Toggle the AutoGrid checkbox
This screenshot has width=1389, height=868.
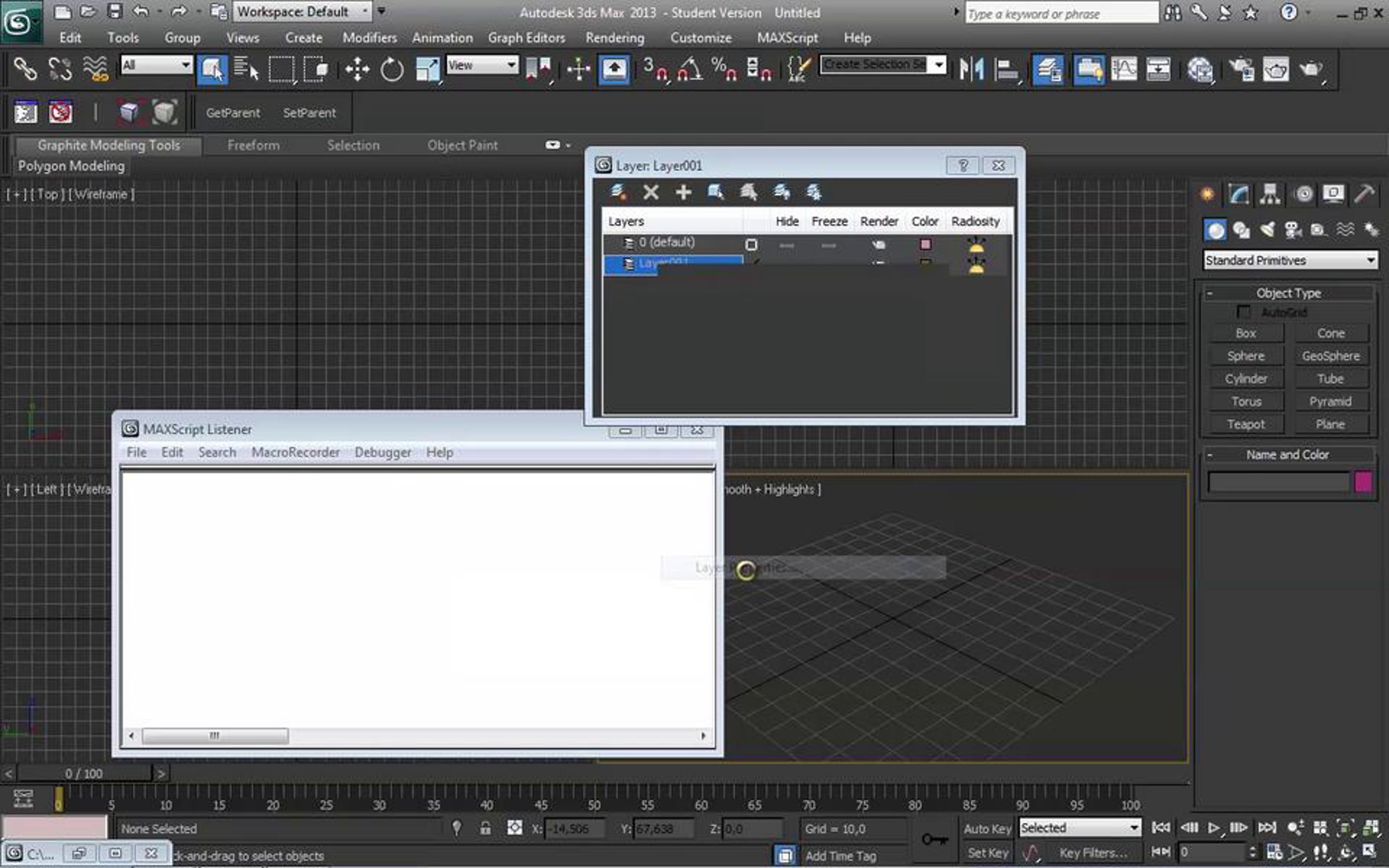(1243, 312)
